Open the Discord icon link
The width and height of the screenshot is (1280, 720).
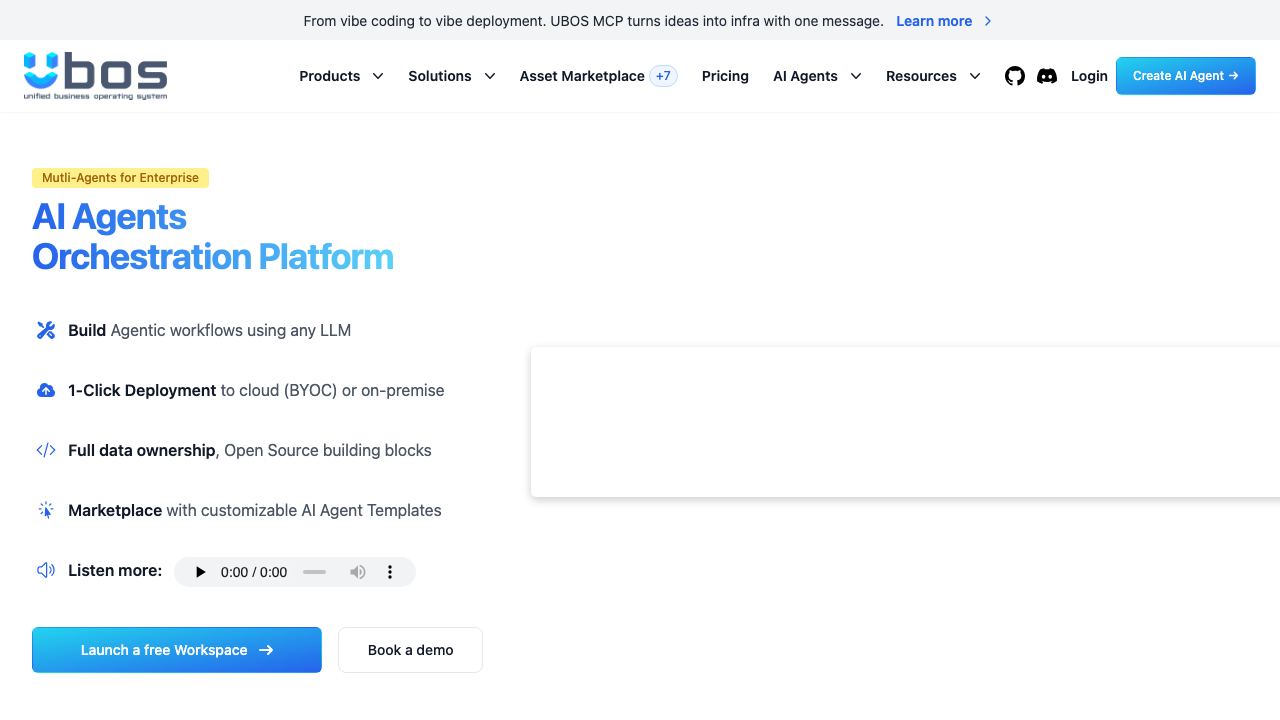coord(1047,76)
